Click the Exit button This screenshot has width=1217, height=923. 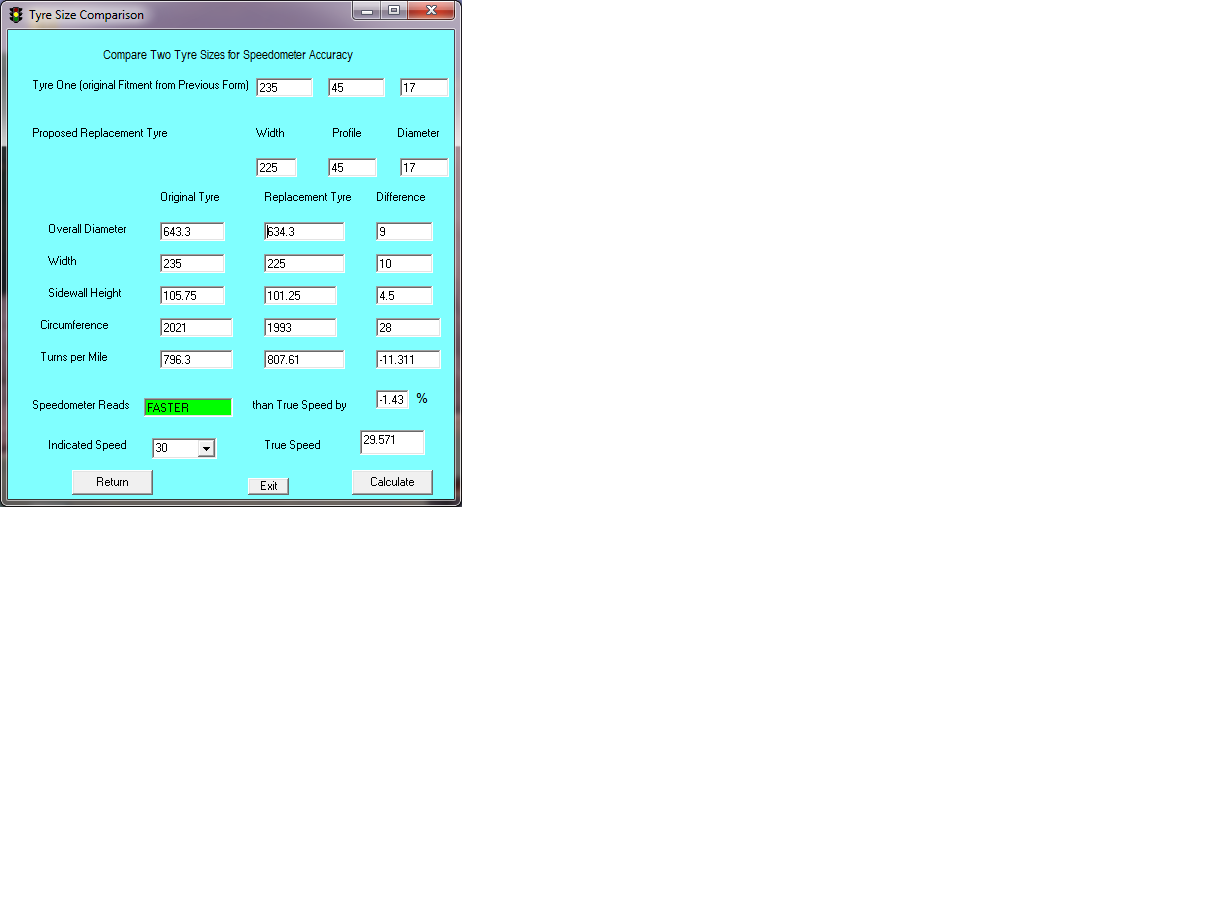(x=268, y=485)
